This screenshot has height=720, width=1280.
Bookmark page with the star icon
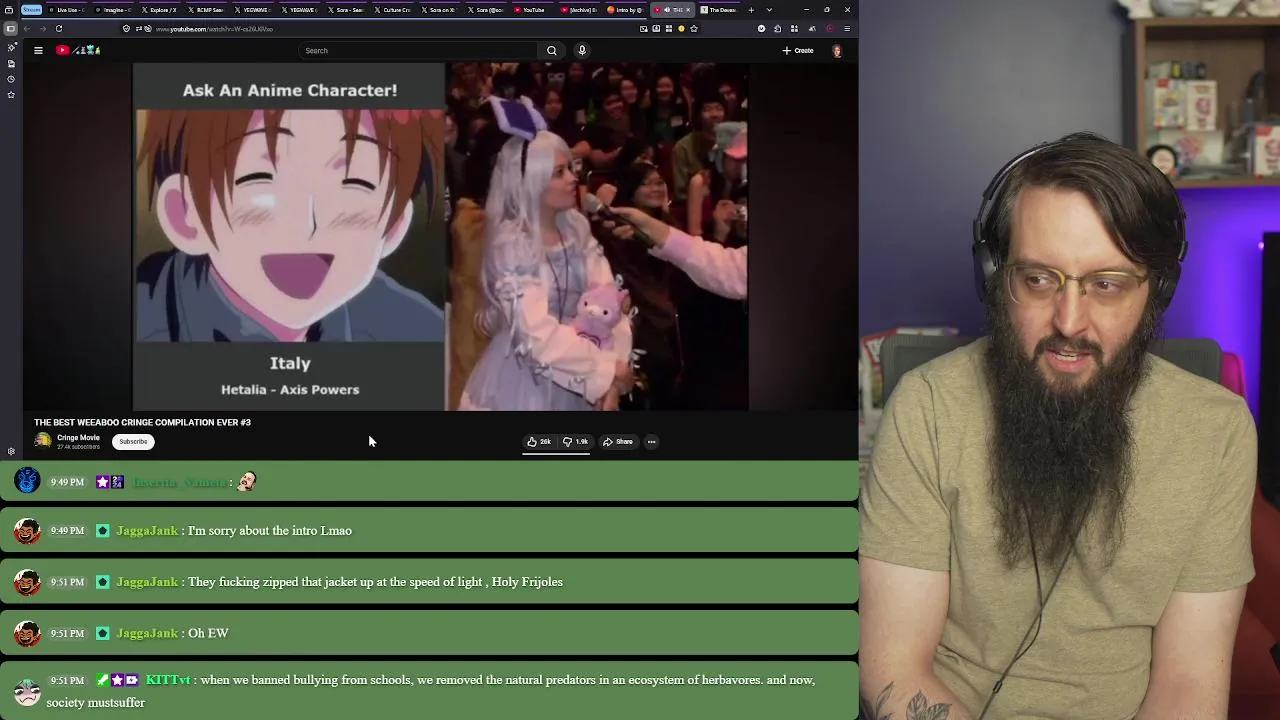694,28
